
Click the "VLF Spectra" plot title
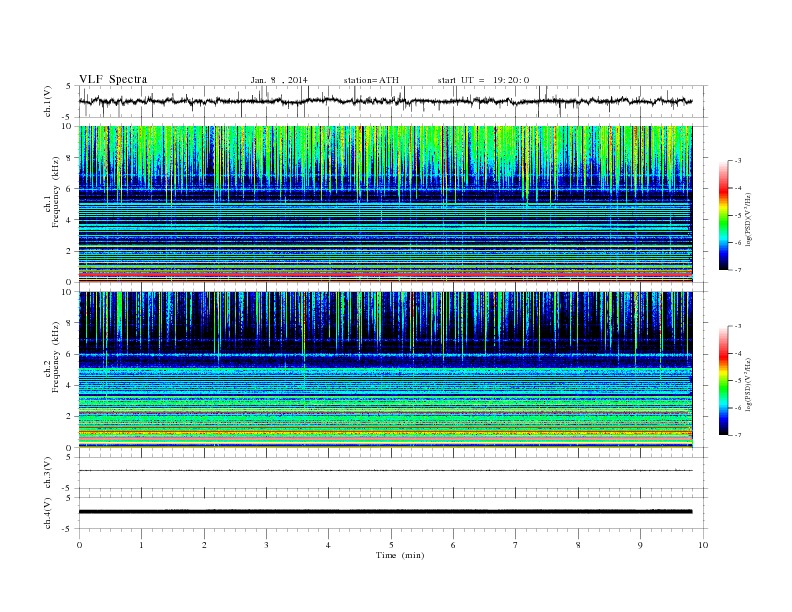coord(113,79)
